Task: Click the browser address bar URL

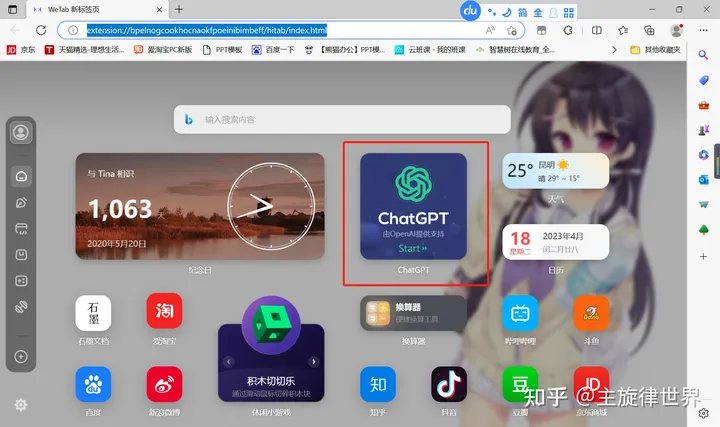Action: click(207, 30)
